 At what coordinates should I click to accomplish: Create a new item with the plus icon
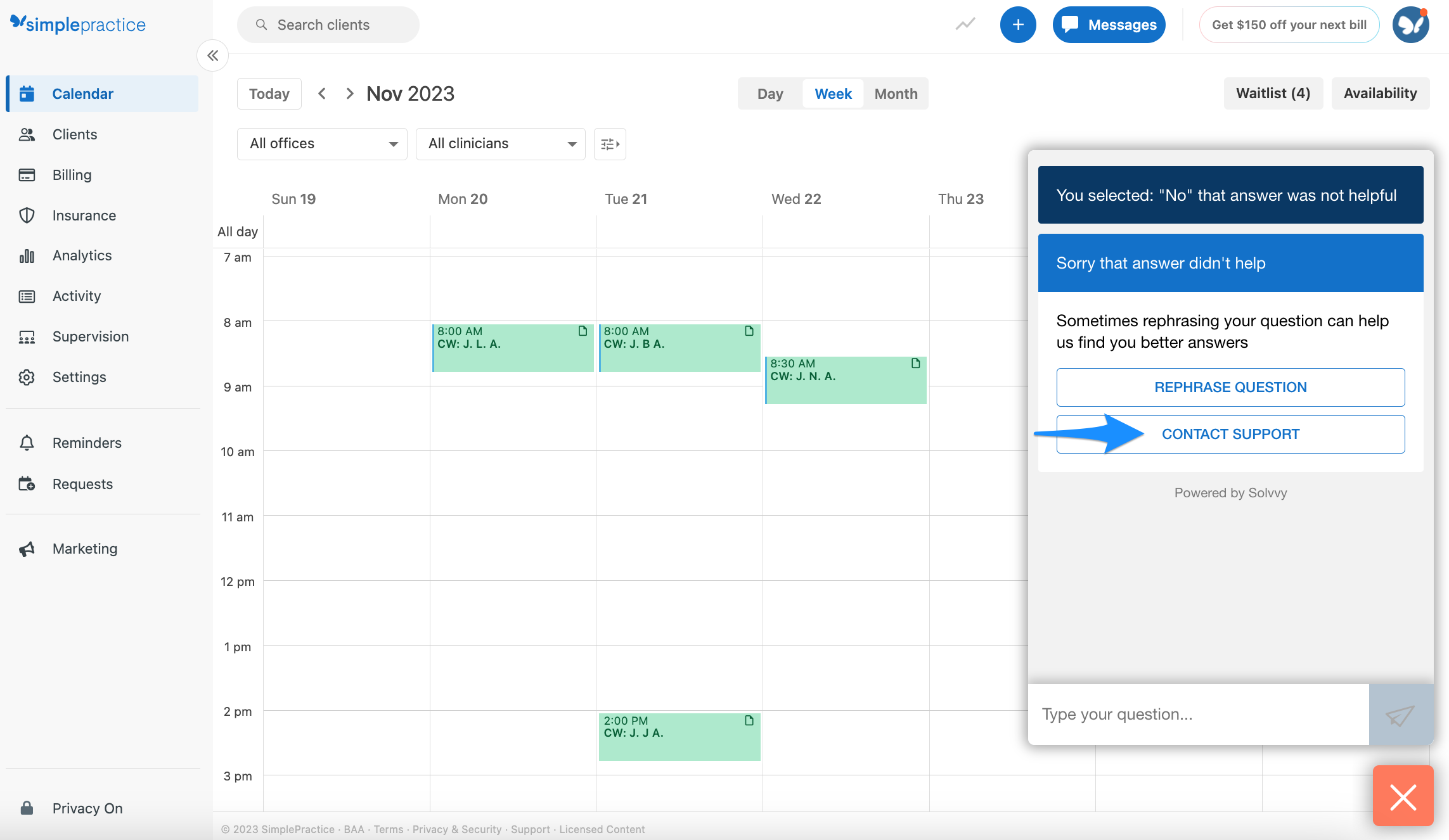[x=1018, y=24]
